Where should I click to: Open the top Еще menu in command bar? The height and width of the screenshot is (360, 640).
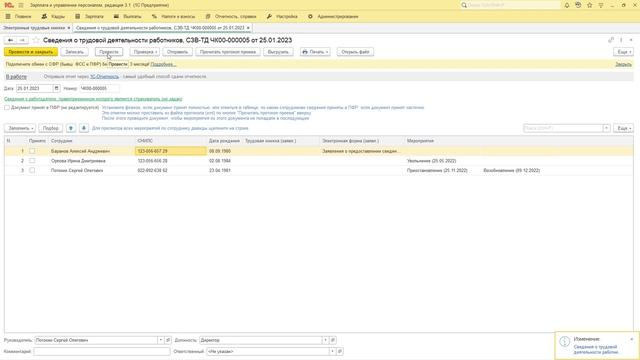tap(624, 52)
